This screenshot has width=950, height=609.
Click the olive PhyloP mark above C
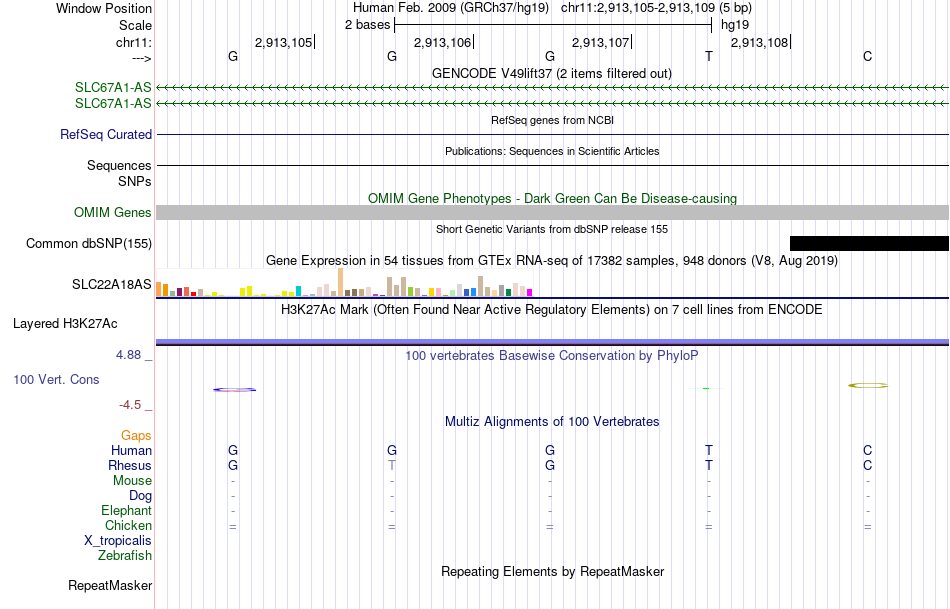click(x=868, y=385)
